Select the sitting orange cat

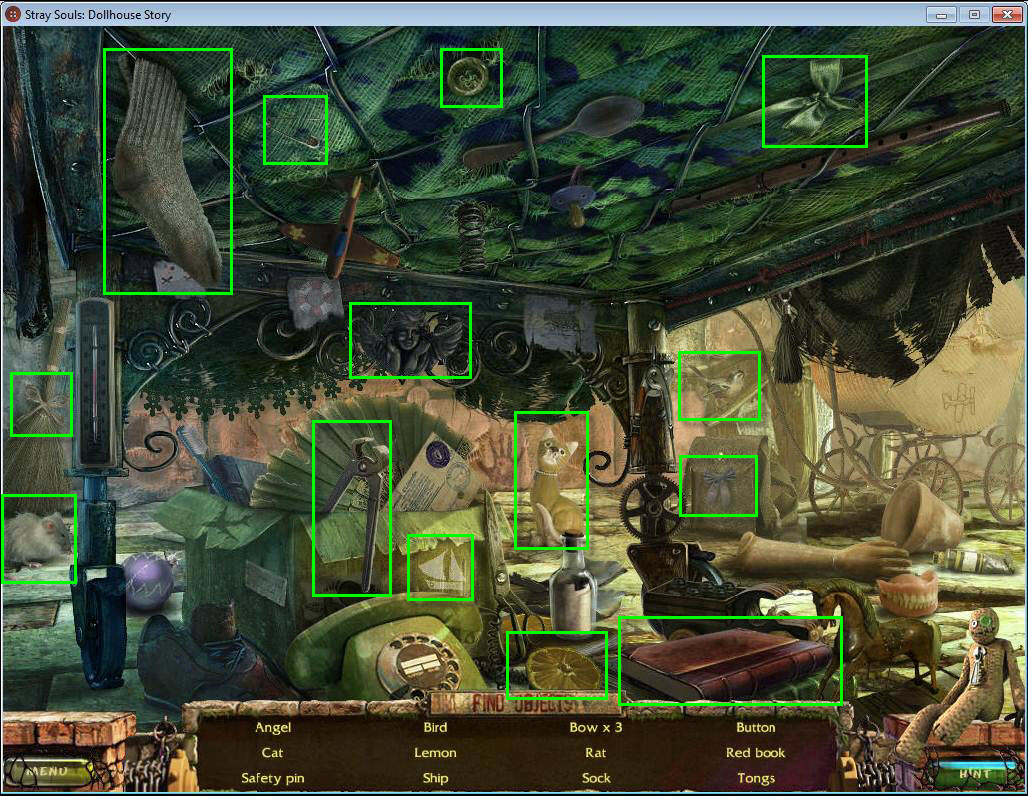(x=551, y=482)
